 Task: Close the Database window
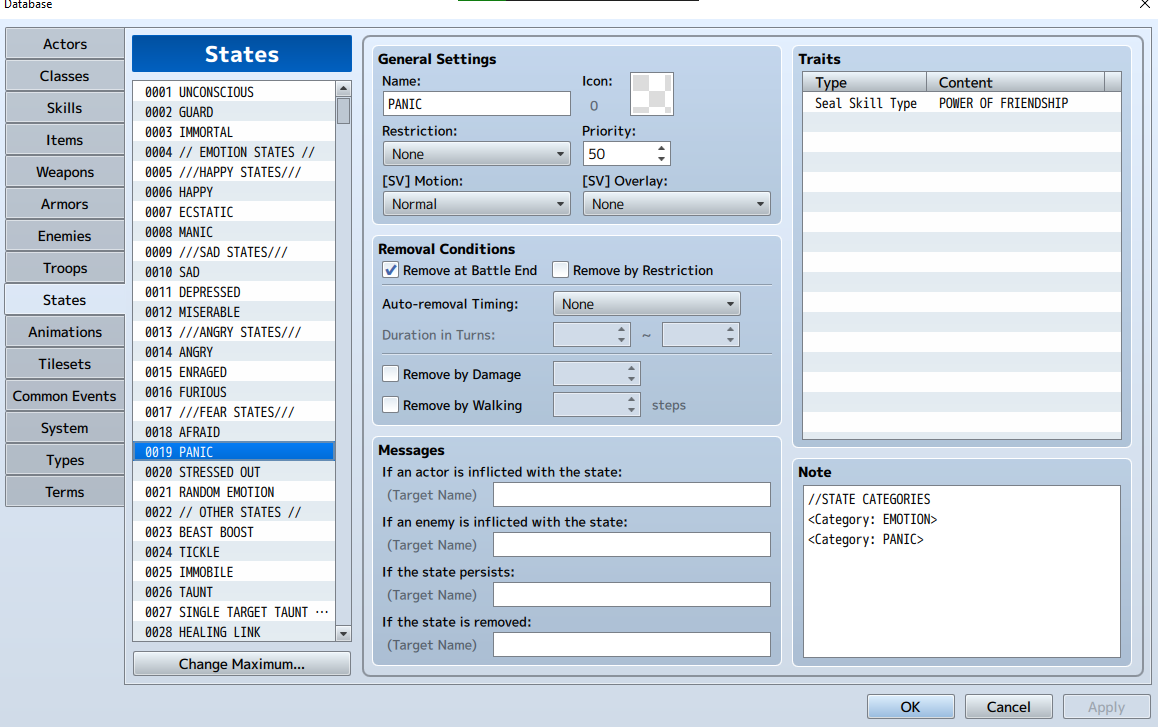(x=1145, y=4)
